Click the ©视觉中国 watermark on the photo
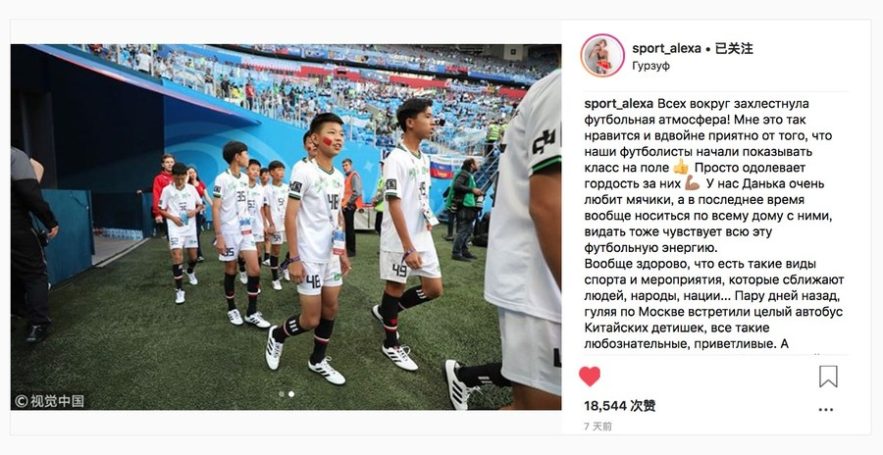883x455 pixels. point(50,401)
